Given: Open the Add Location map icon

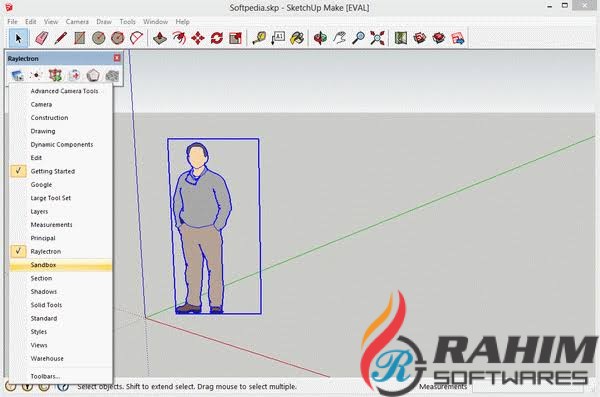Looking at the screenshot, I should pyautogui.click(x=401, y=38).
